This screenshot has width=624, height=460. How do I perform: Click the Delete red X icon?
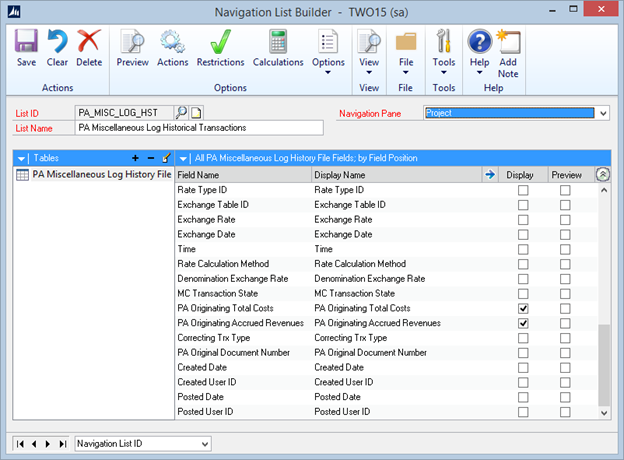coord(89,41)
